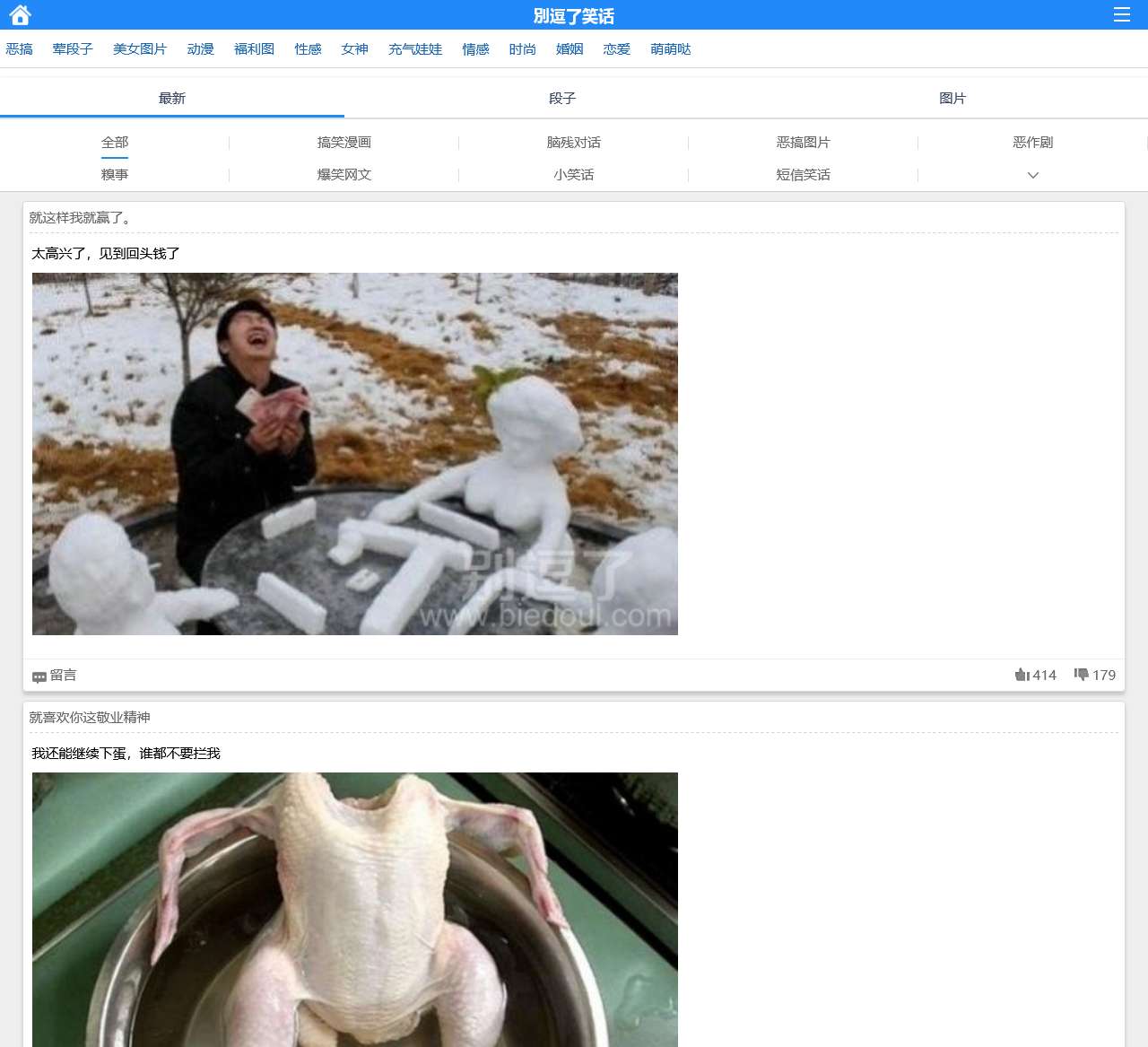Click the caption 我还能继续下蛋，谁都不要拦我

point(126,754)
